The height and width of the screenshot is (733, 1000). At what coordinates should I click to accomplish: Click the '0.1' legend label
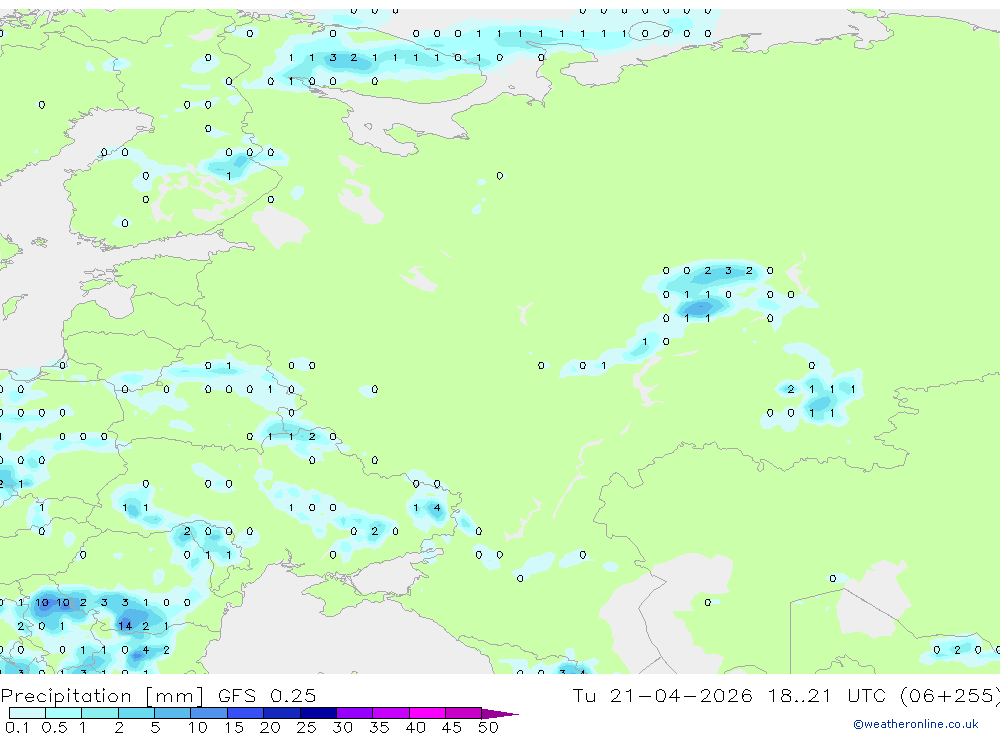(17, 727)
